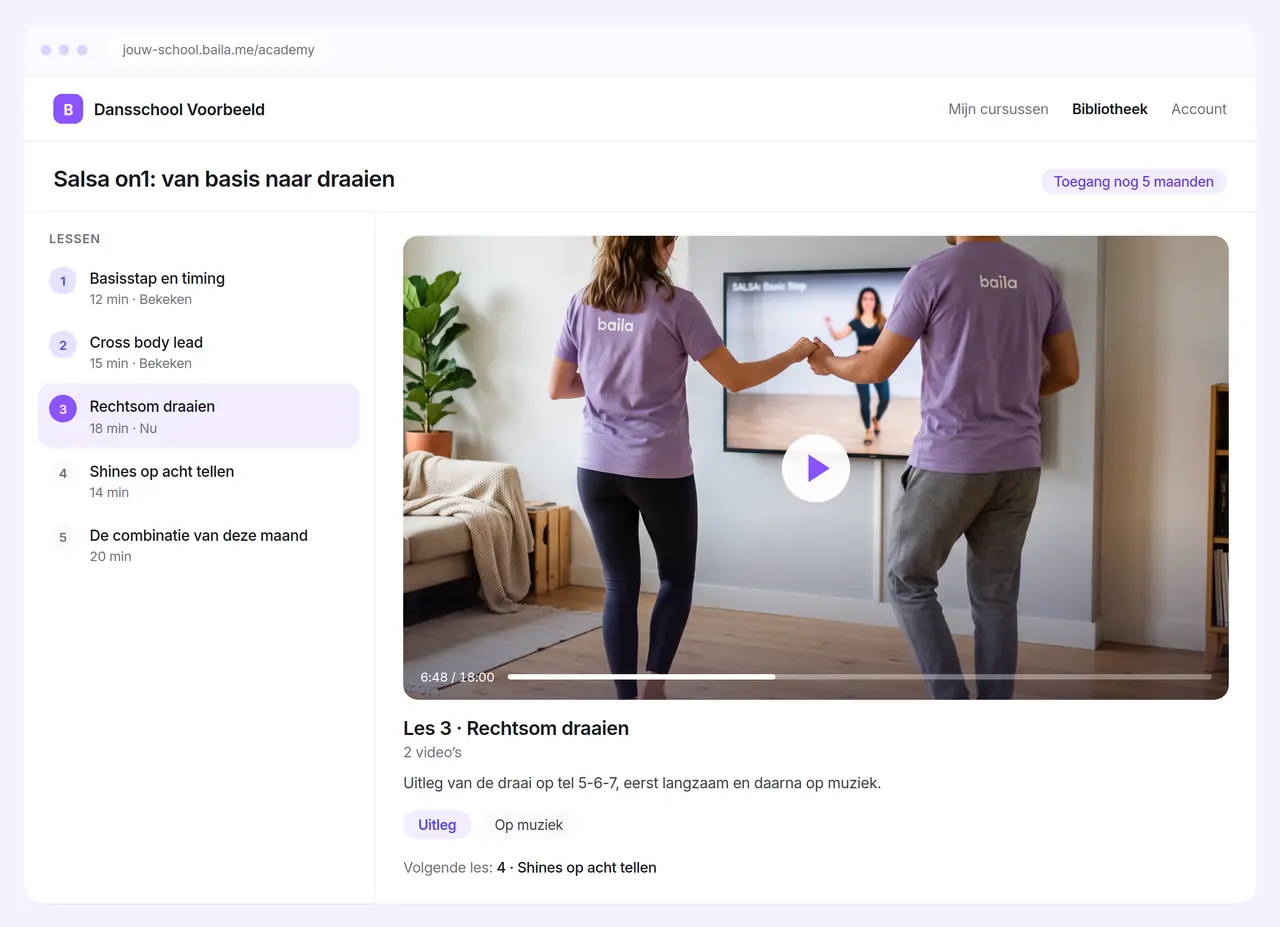
Task: Click lesson number 3 badge
Action: 63,409
